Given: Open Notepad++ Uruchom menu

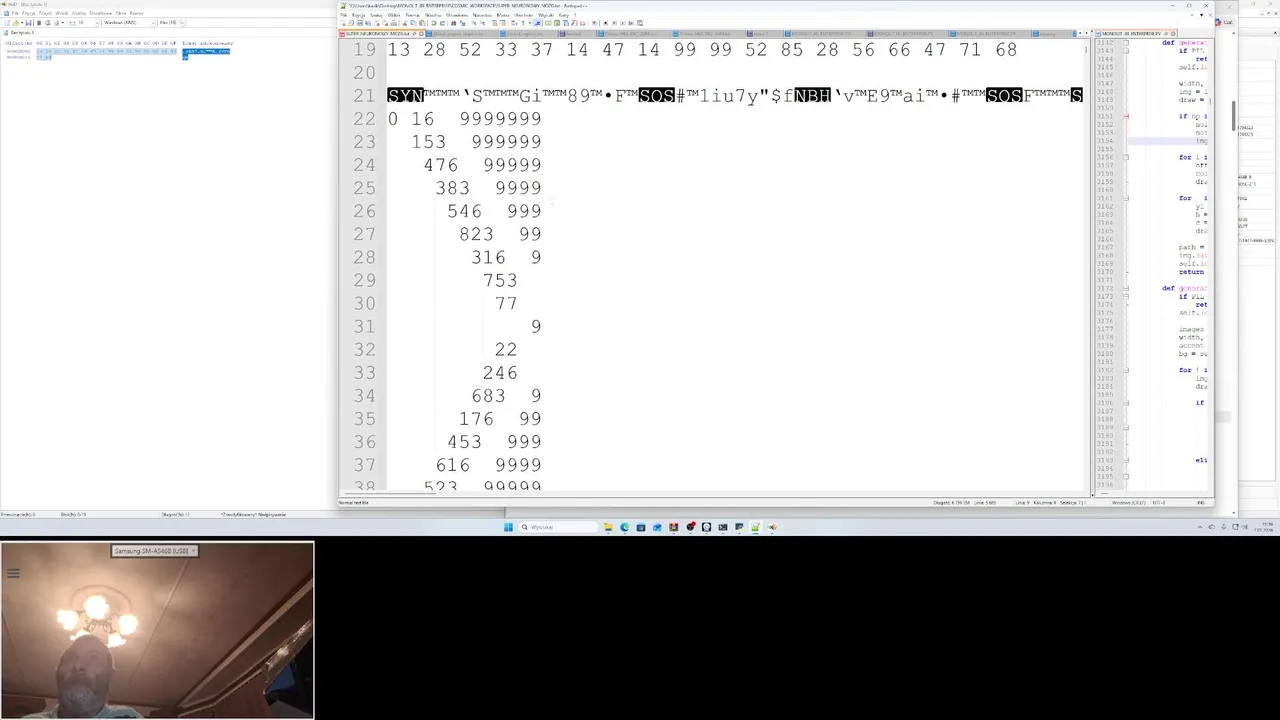Looking at the screenshot, I should point(523,15).
